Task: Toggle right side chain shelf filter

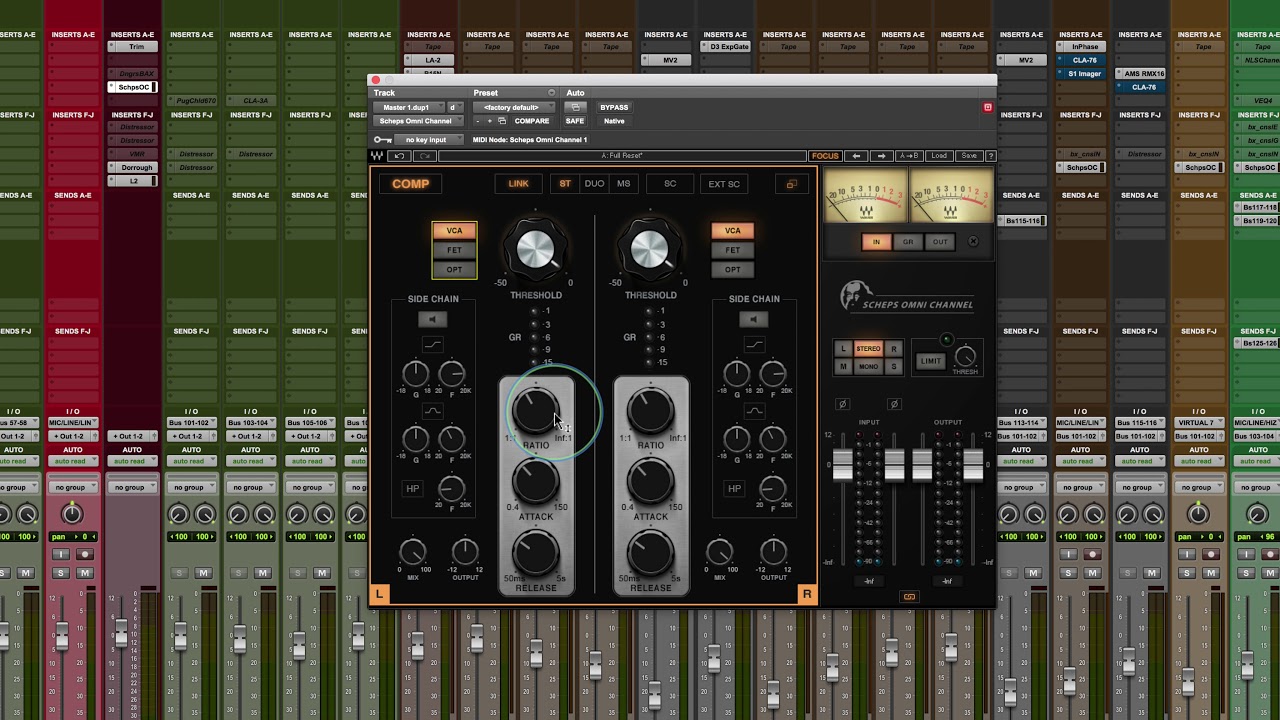Action: click(754, 345)
